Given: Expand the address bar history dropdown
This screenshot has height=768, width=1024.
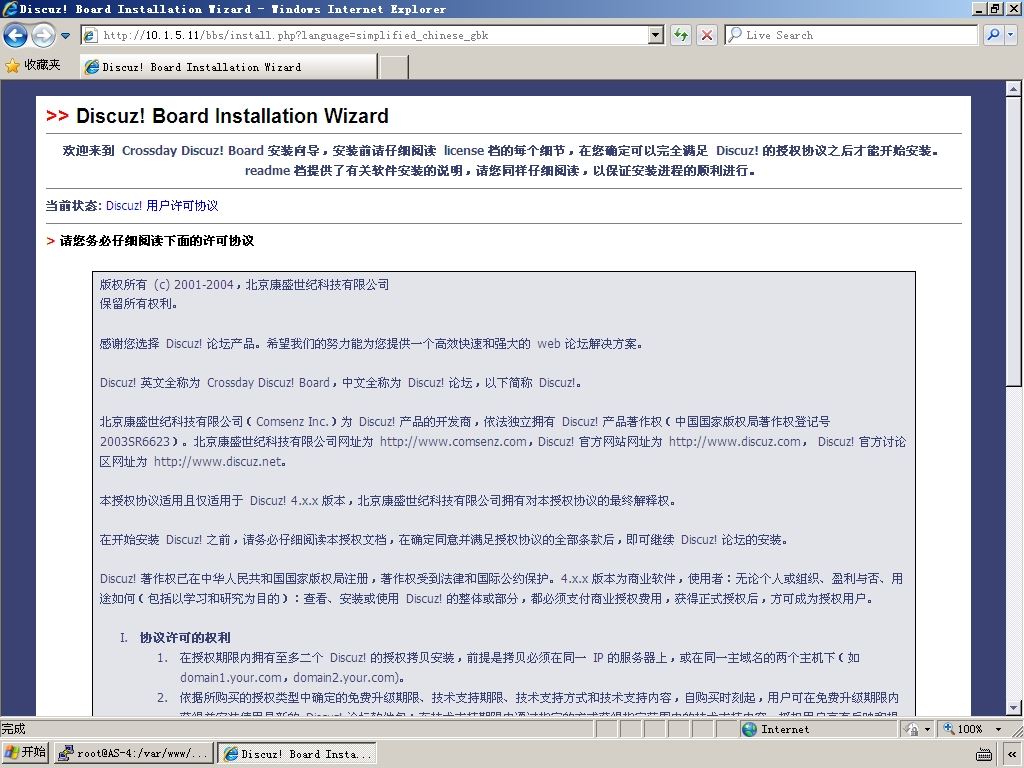Looking at the screenshot, I should (656, 35).
